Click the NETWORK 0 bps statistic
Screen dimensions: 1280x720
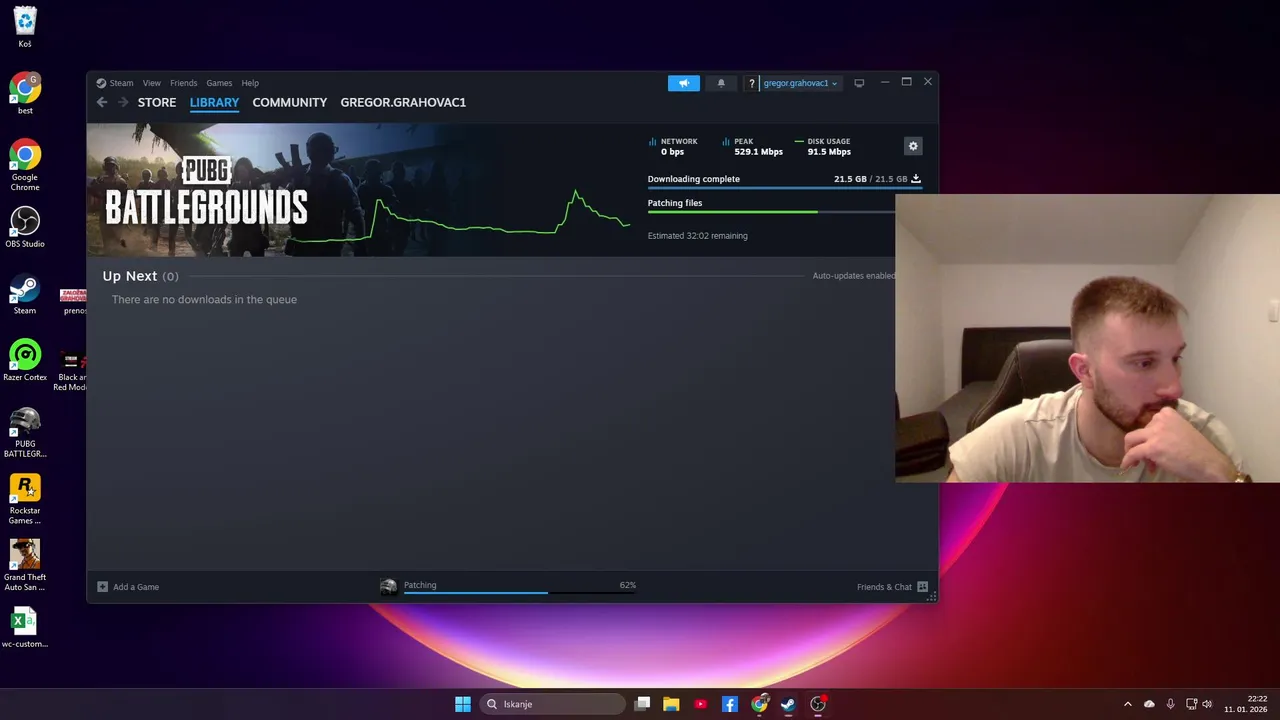[x=673, y=146]
